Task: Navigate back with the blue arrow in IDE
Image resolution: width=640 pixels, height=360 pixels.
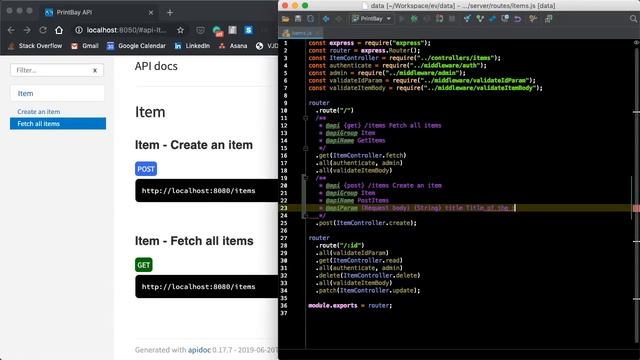Action: [x=326, y=19]
